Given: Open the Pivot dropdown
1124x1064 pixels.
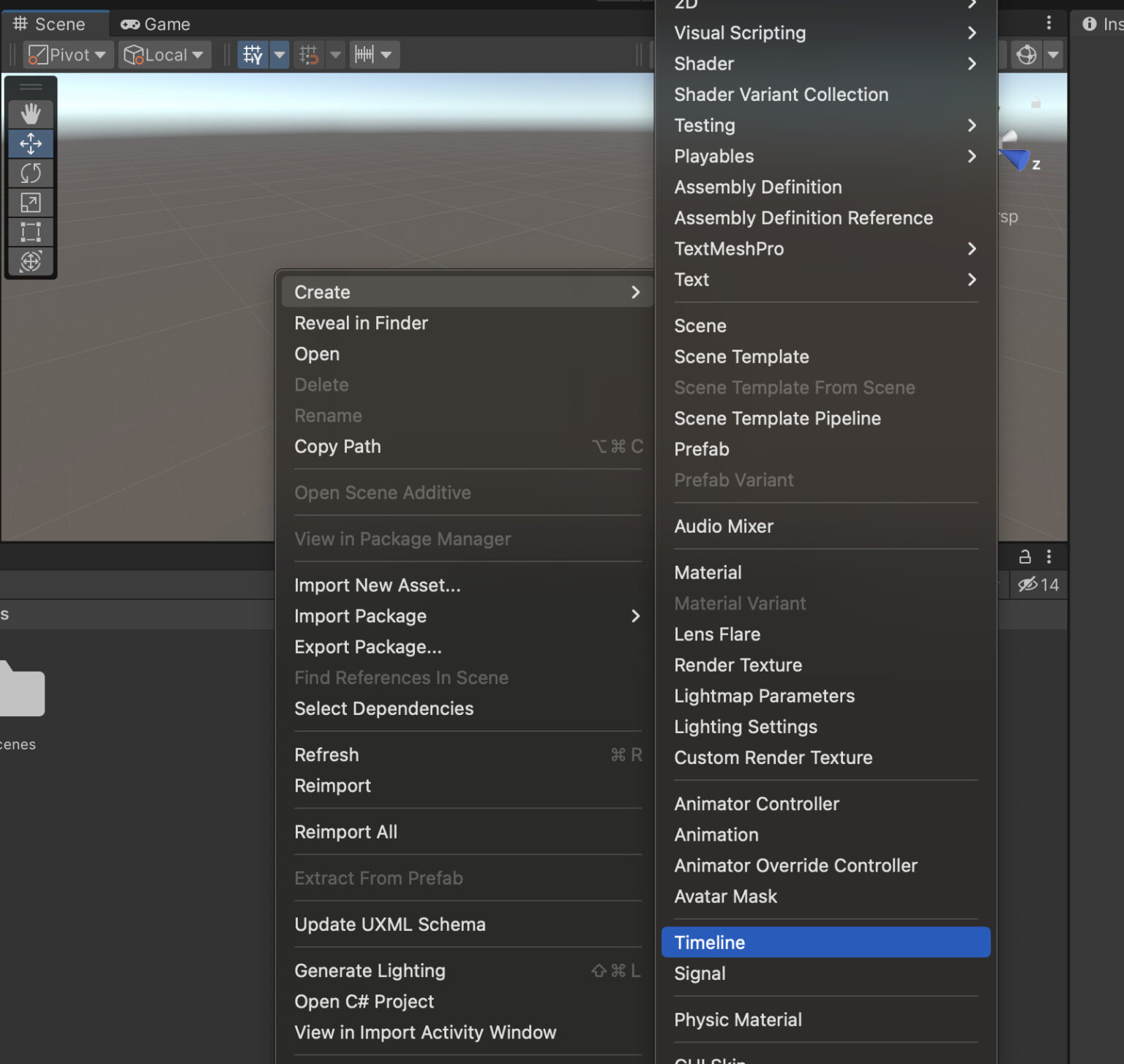Looking at the screenshot, I should point(66,54).
